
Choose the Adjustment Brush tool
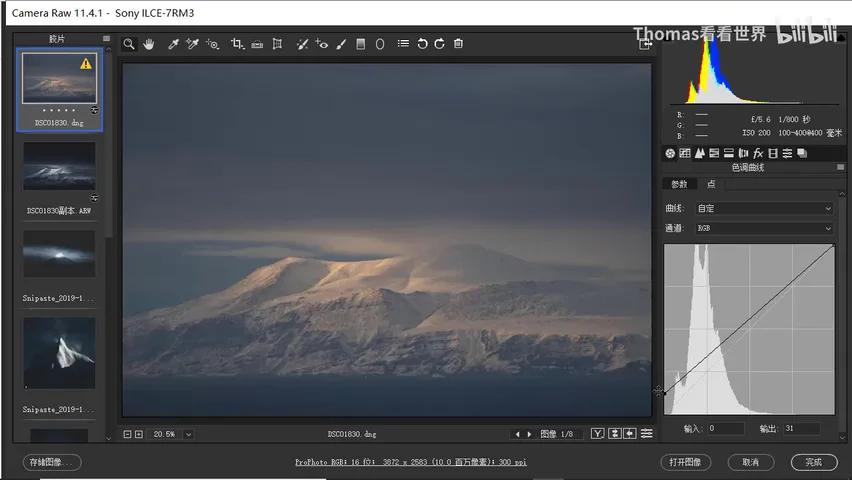click(341, 44)
